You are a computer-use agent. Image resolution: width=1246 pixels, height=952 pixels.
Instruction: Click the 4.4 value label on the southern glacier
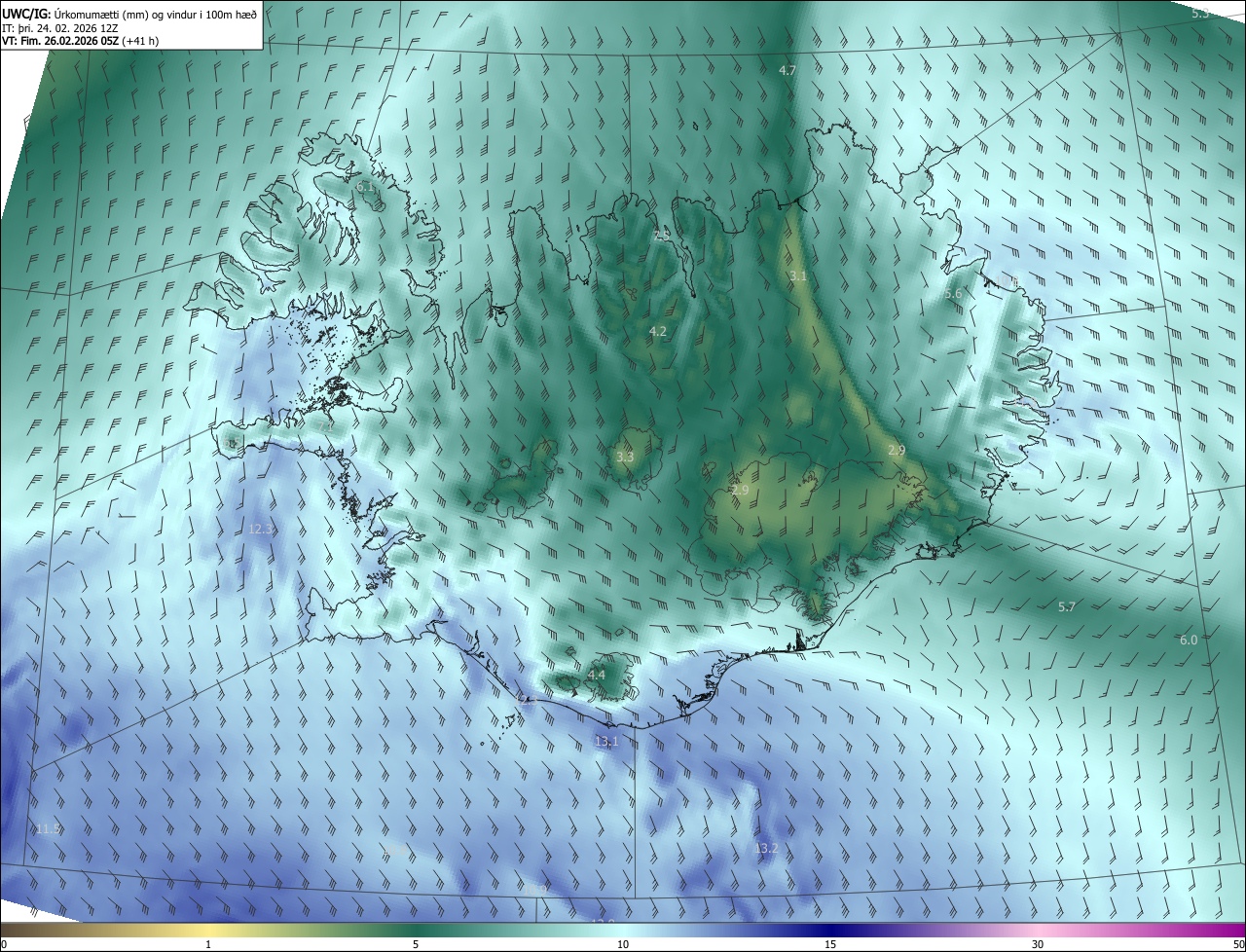tap(597, 675)
